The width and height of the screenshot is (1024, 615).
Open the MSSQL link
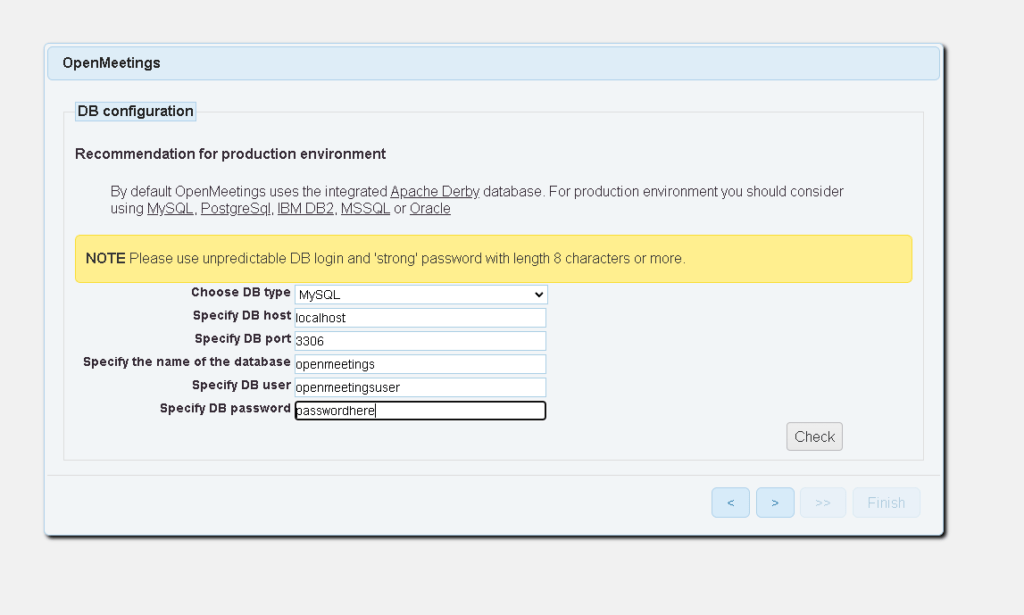point(365,209)
